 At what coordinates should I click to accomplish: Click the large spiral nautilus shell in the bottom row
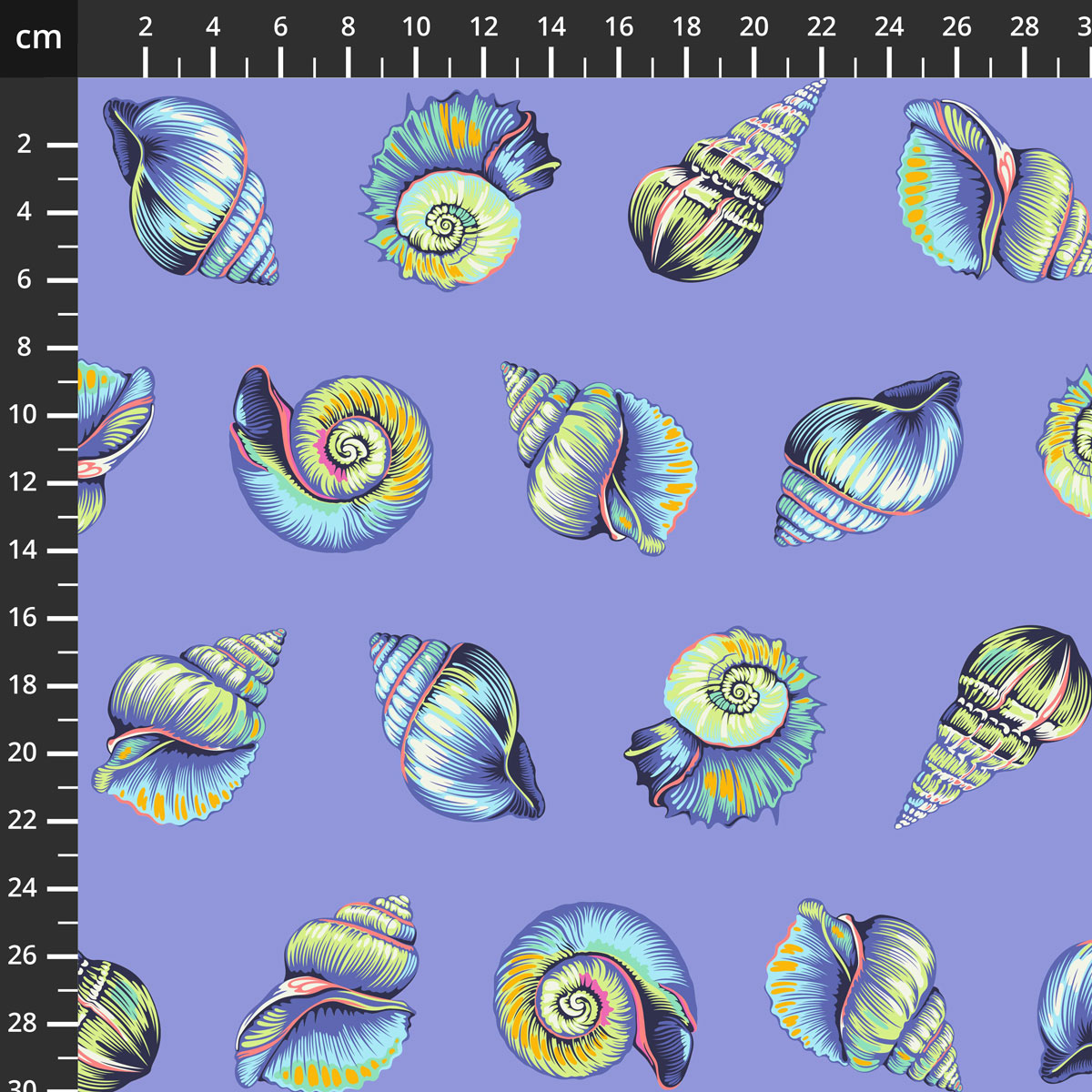click(x=591, y=992)
